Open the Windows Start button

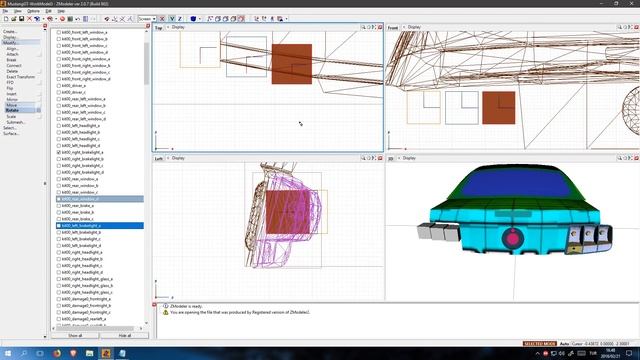tap(7, 353)
